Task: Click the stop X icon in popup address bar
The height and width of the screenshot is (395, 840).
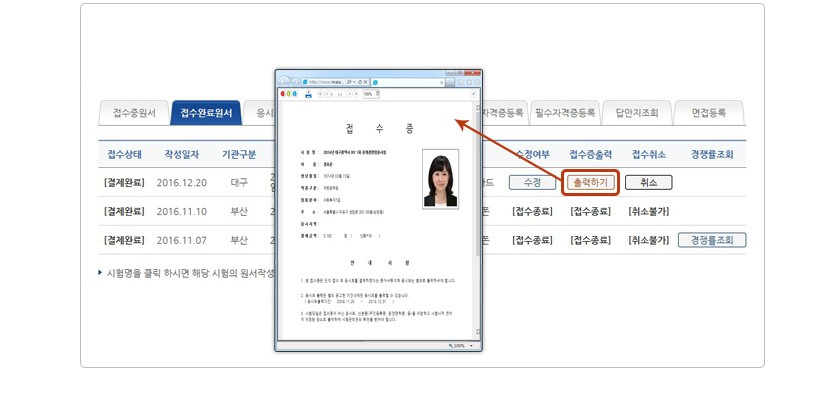Action: (365, 82)
